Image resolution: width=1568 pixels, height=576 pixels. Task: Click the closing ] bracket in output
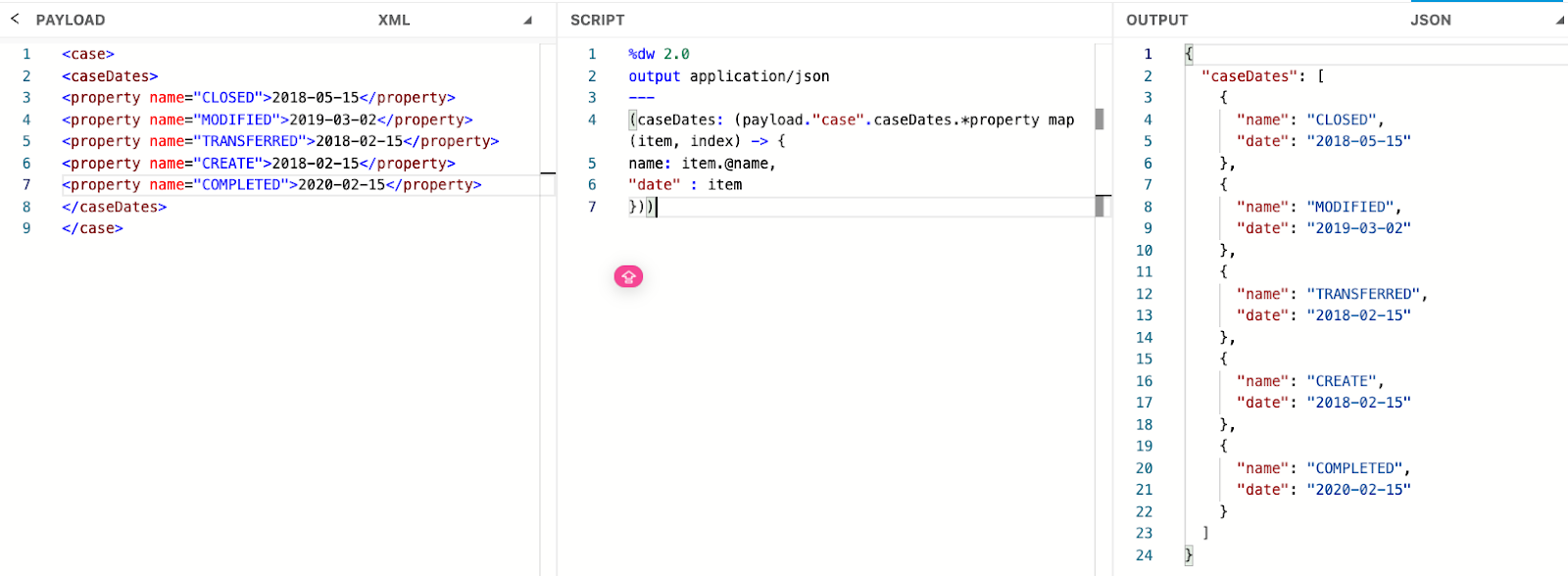tap(1205, 533)
